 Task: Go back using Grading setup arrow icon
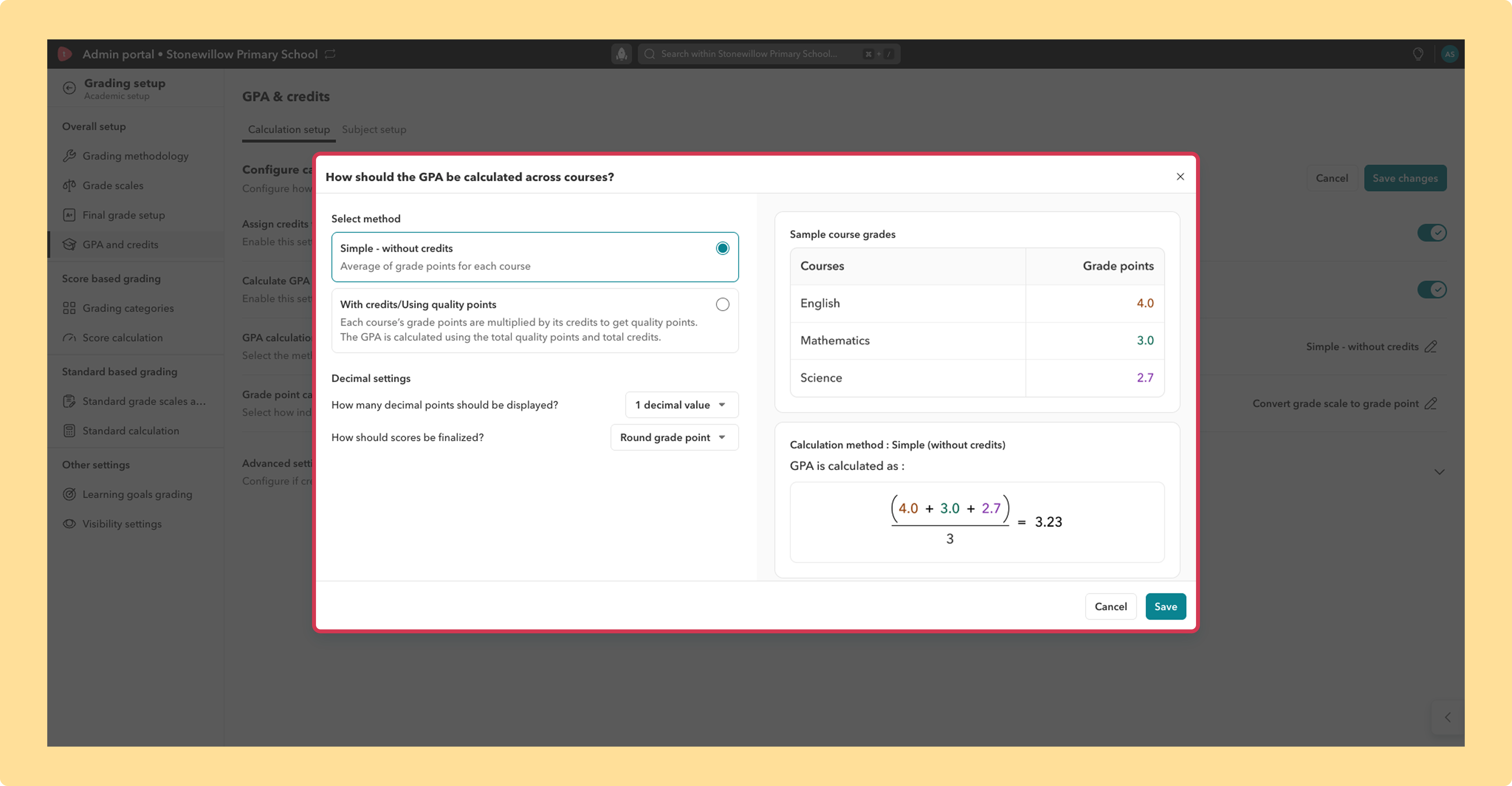tap(69, 88)
